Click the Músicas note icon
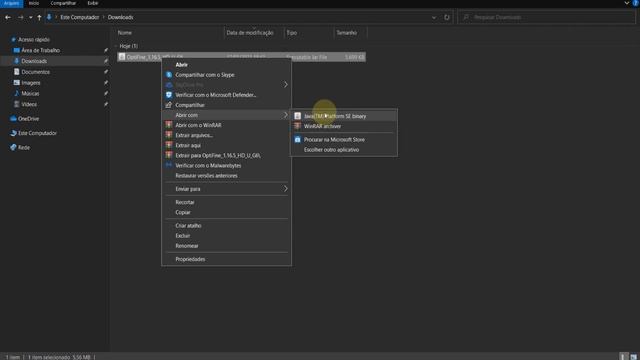 tap(16, 93)
